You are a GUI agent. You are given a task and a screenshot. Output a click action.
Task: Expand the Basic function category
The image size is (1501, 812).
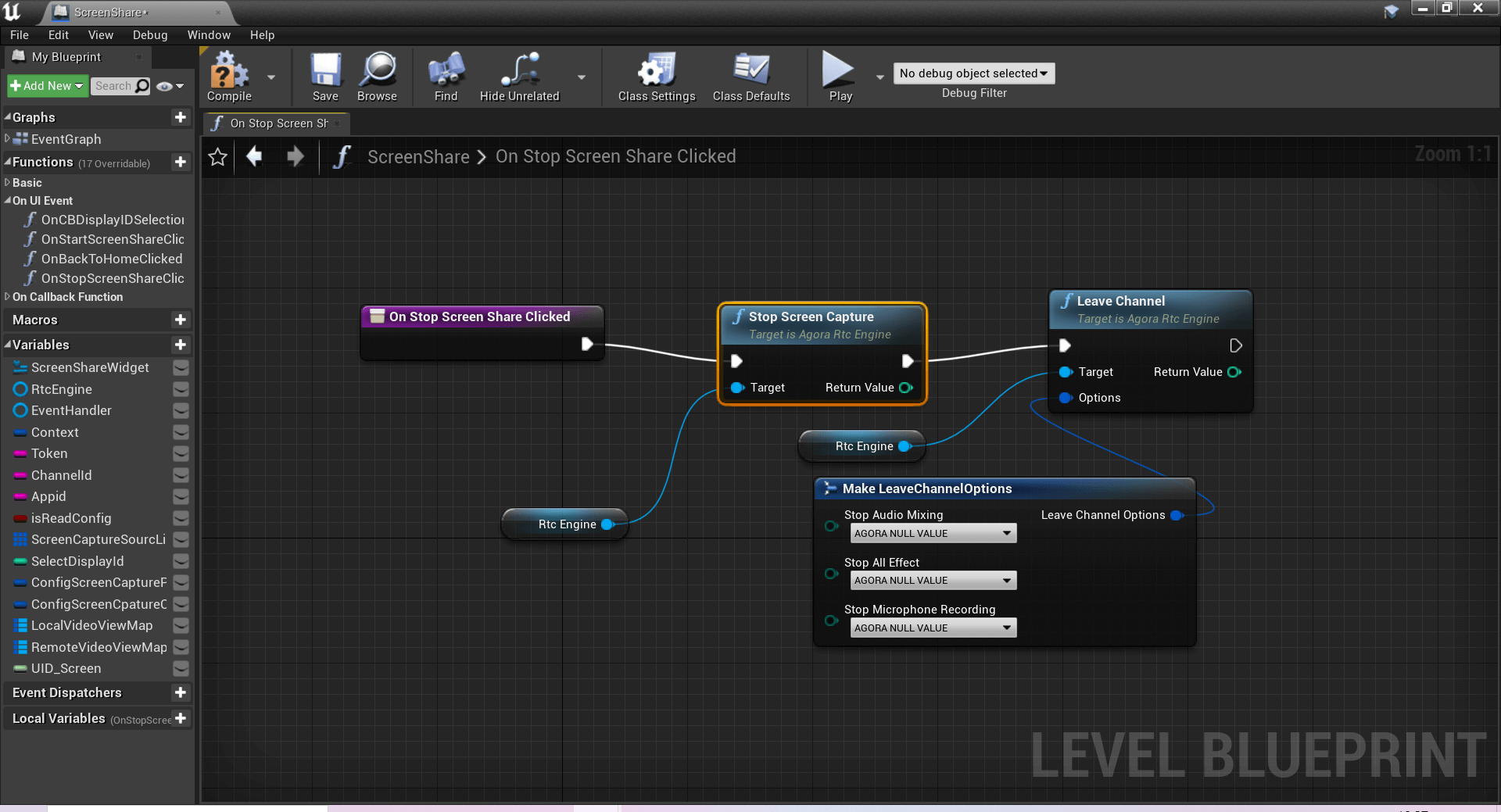(x=8, y=182)
